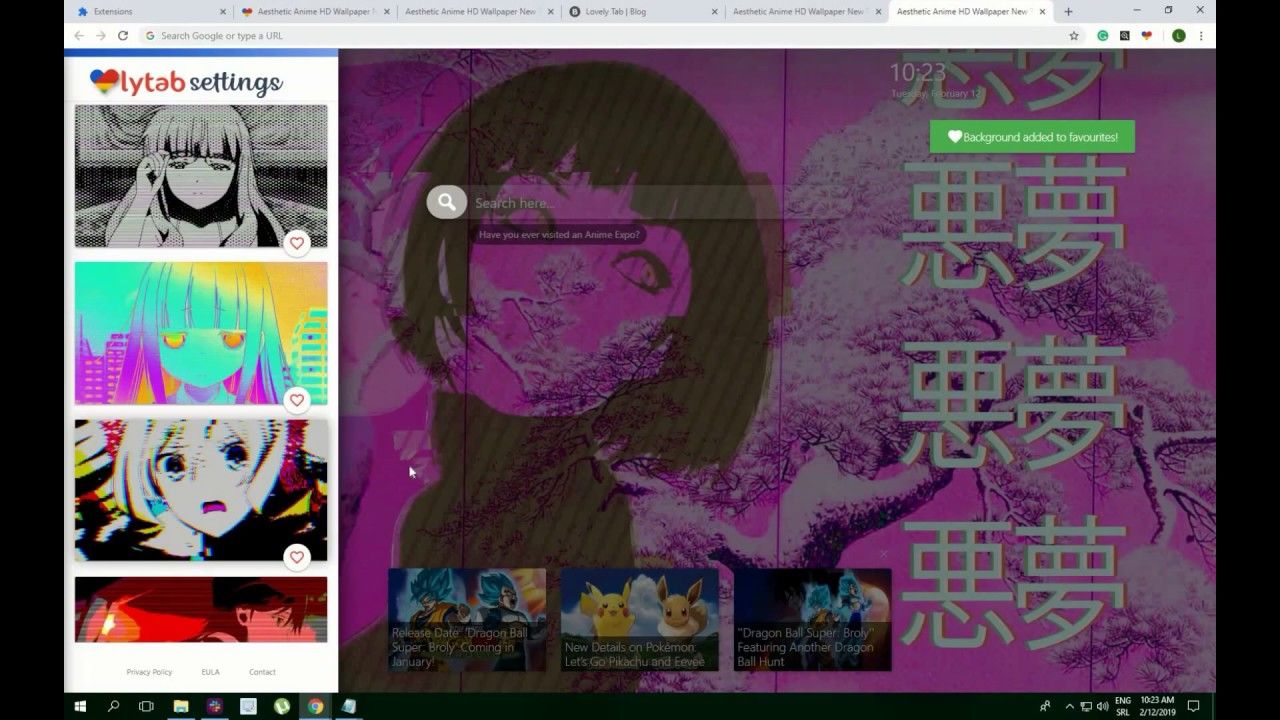
Task: Toggle the heart on the glitch-art anime wallpaper
Action: (x=297, y=557)
